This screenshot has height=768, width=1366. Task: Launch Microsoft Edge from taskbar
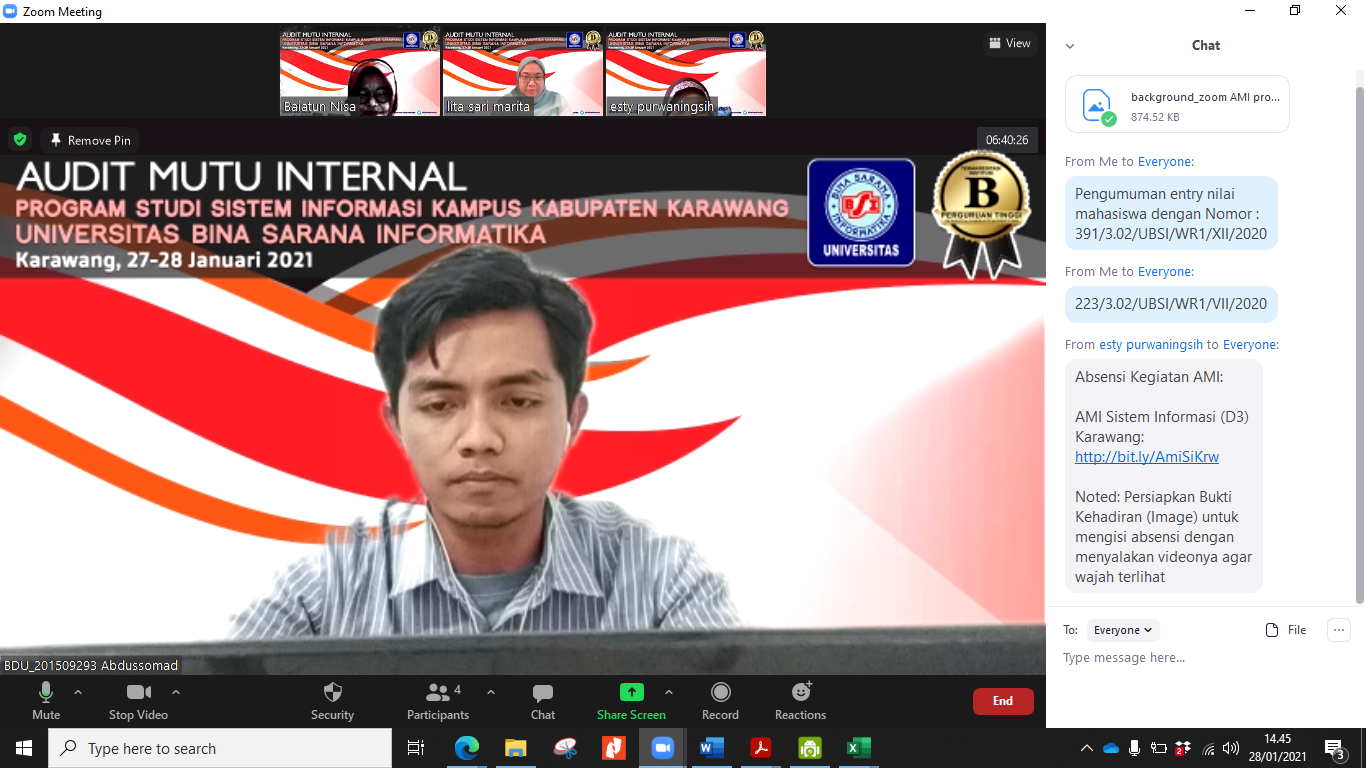tap(467, 748)
